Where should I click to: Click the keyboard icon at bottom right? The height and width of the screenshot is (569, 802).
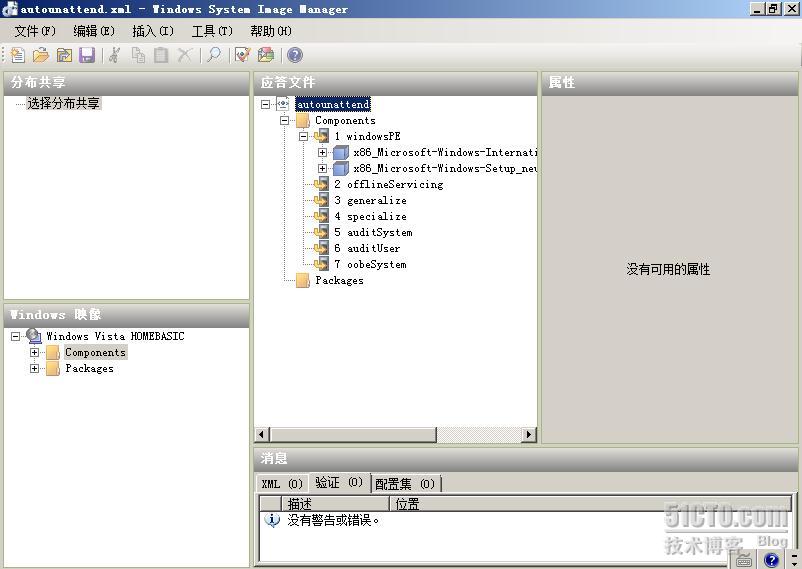(x=744, y=560)
